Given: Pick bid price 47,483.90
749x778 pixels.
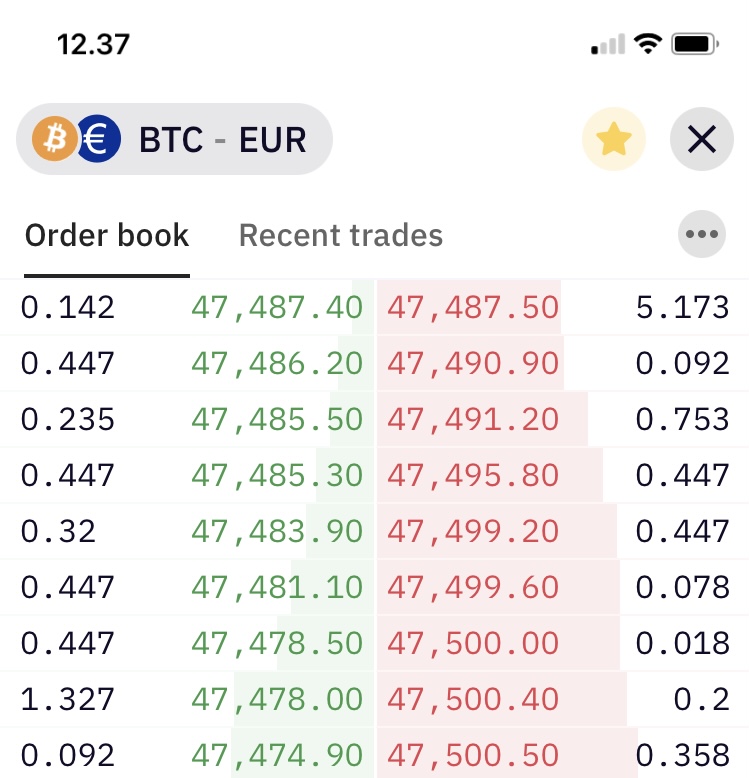Looking at the screenshot, I should pos(277,531).
